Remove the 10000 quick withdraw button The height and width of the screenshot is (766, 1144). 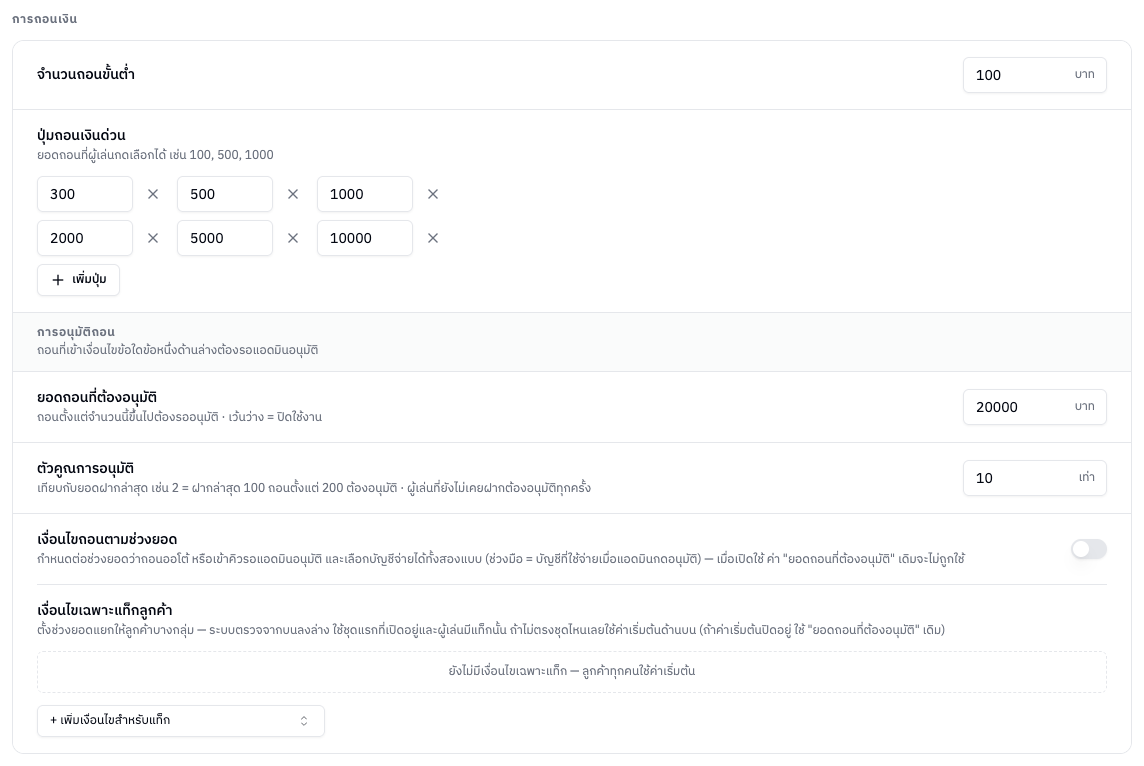tap(433, 238)
